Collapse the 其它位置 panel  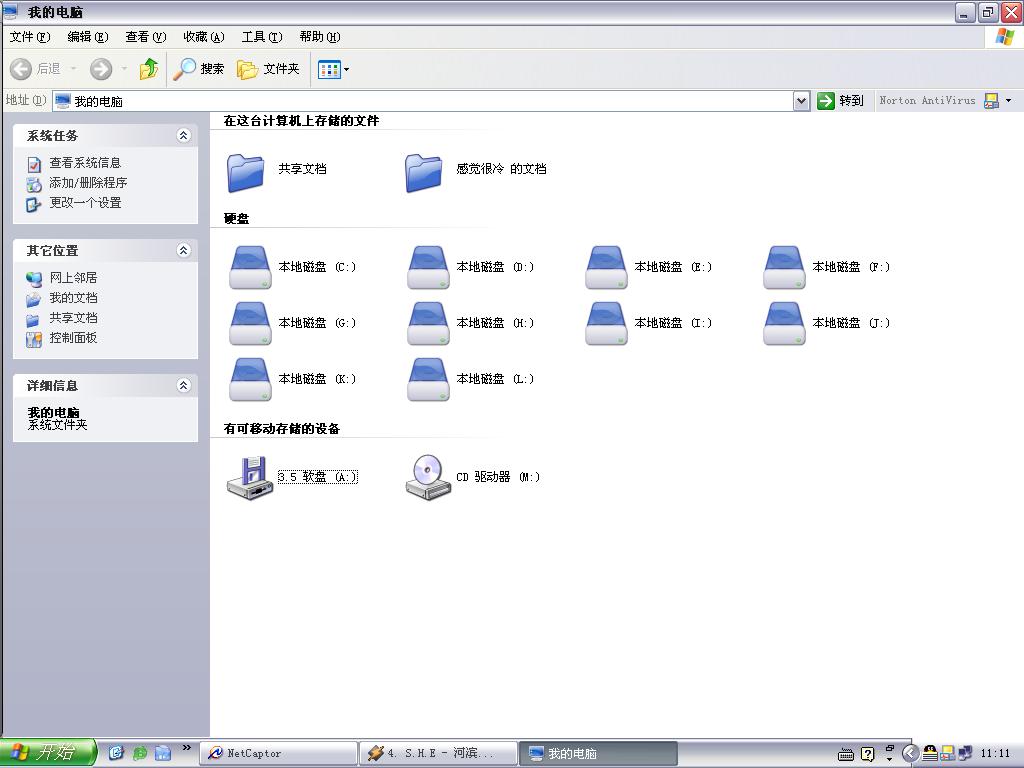click(x=183, y=251)
